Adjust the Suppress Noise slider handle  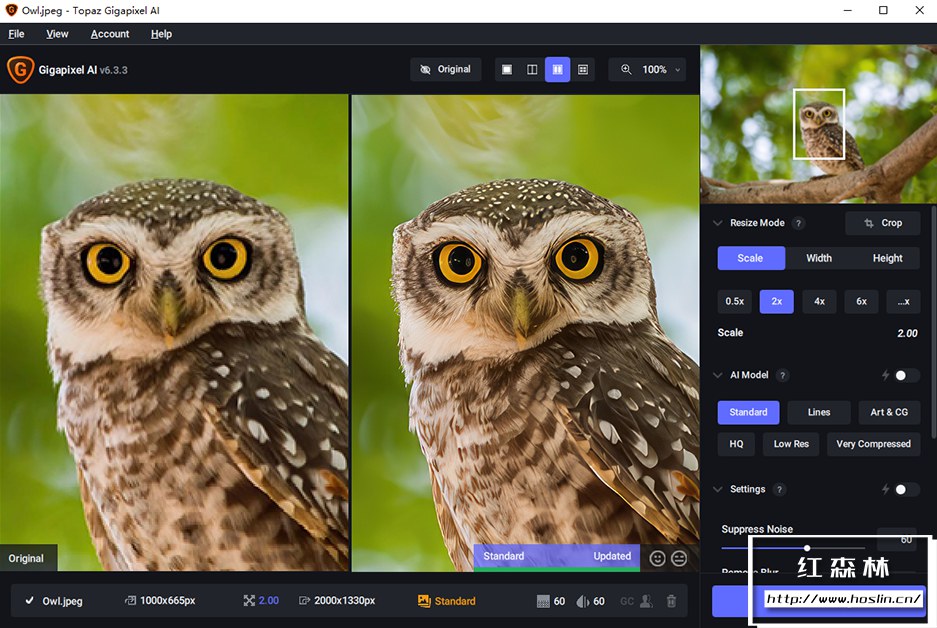[807, 548]
